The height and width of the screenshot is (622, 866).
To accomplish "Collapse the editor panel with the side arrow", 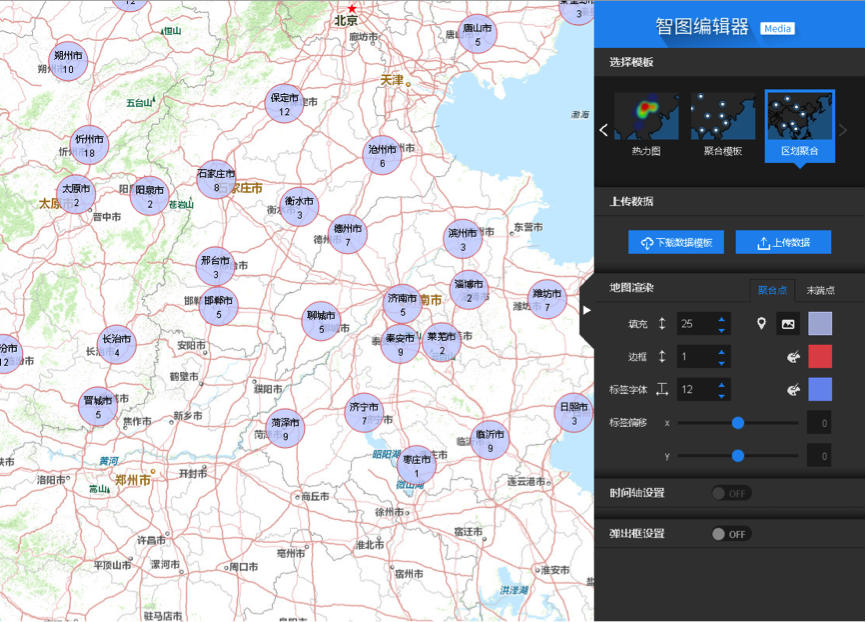I will coord(587,310).
